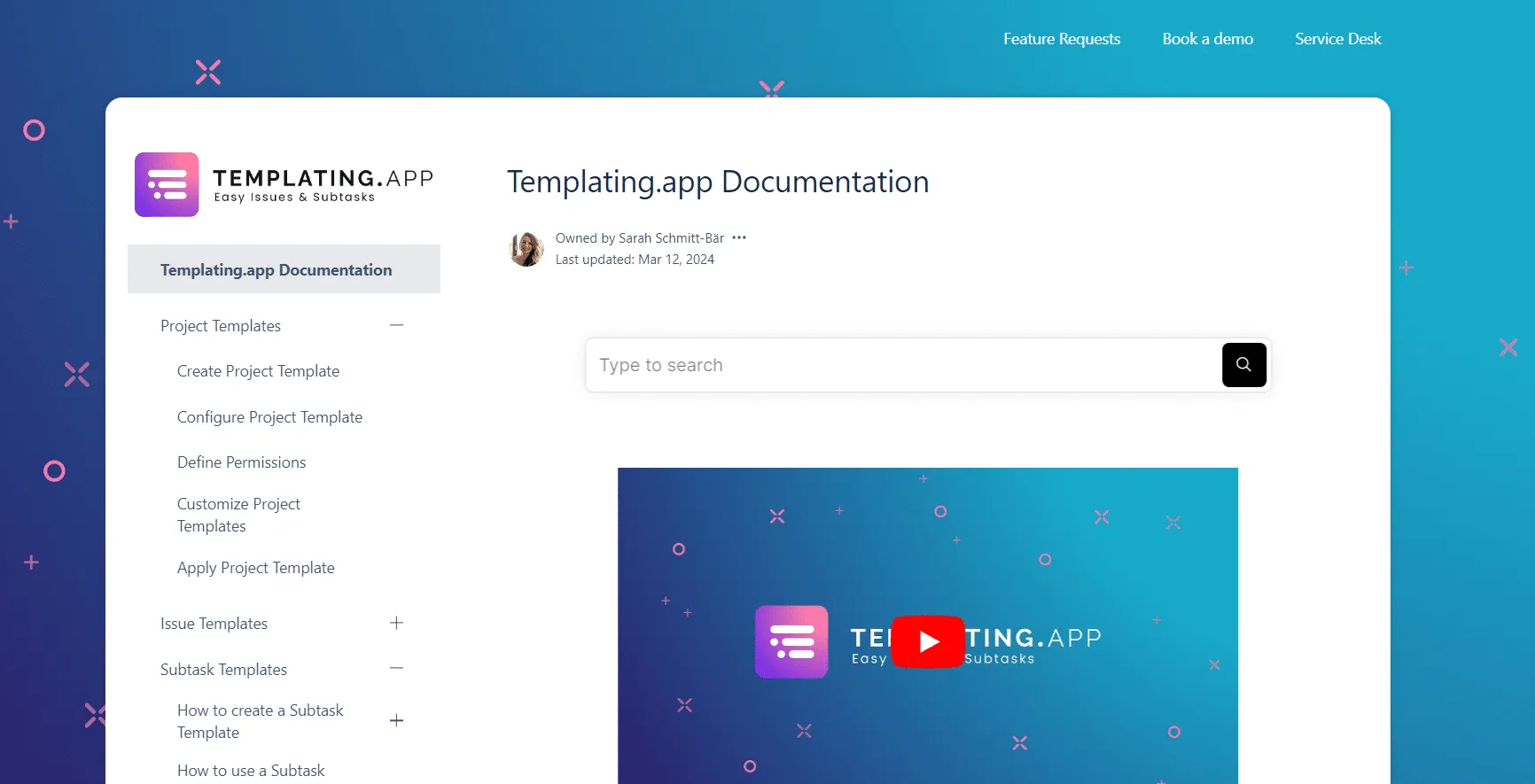Click Sarah Schmitt-Bär's avatar photo
1535x784 pixels.
526,249
